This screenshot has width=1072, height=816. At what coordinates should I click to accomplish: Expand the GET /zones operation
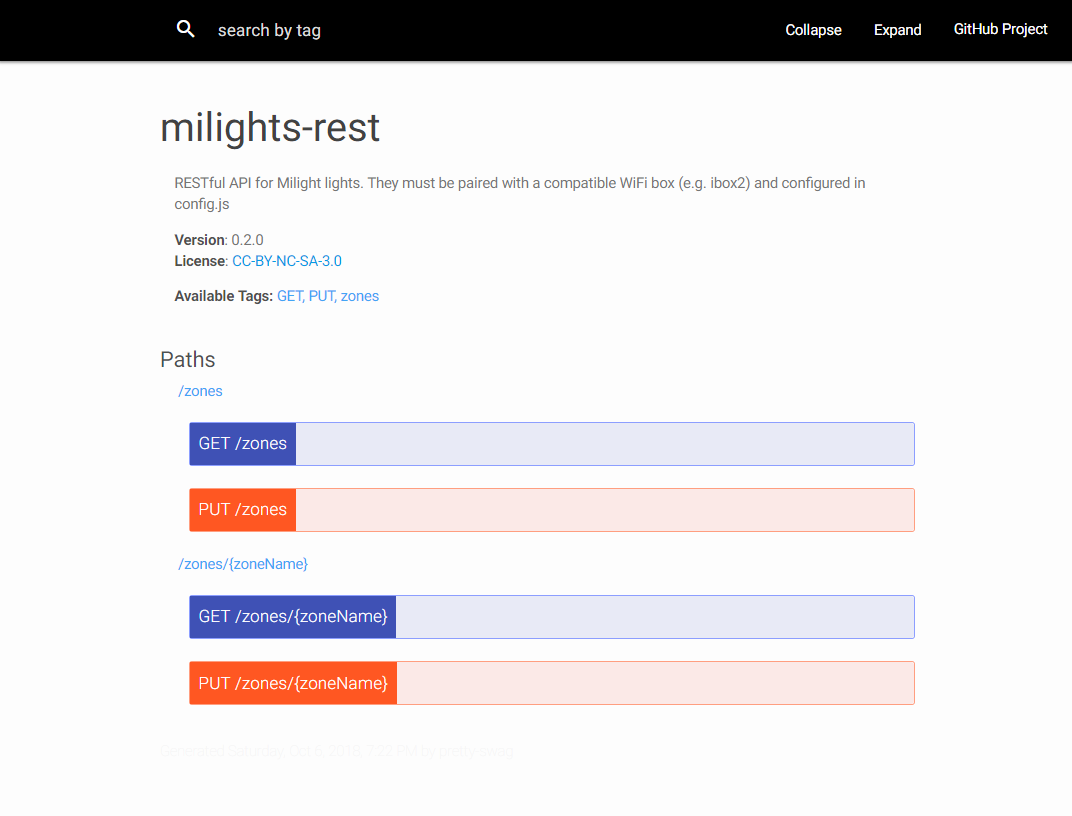click(552, 444)
